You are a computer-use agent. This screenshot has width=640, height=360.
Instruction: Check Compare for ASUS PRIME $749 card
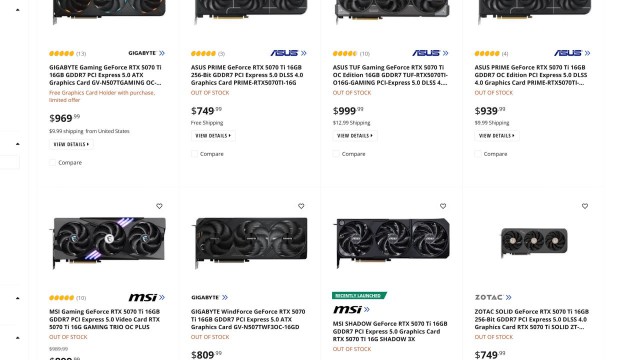(x=194, y=154)
